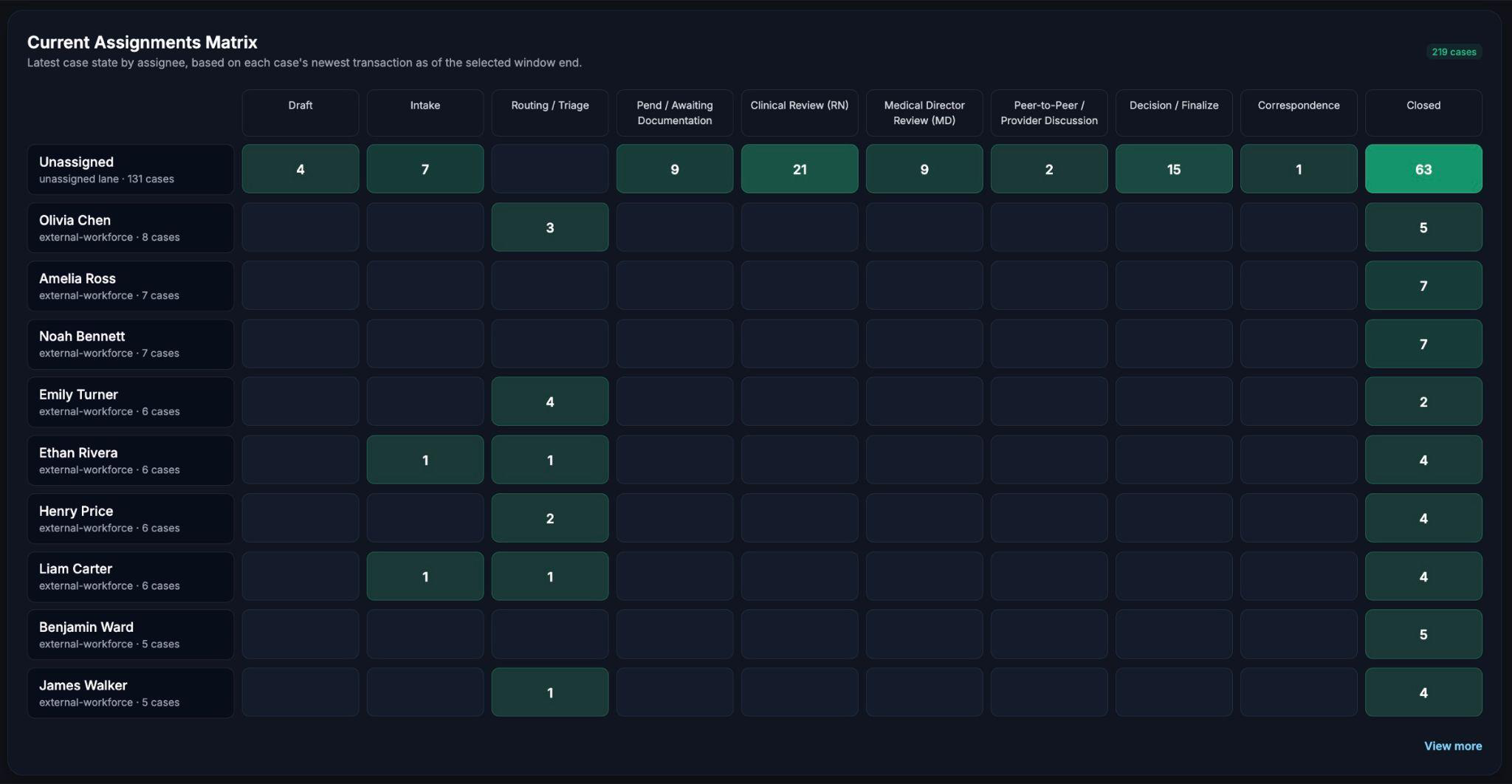
Task: Click Liam Carter Intake cell showing 1
Action: (425, 577)
